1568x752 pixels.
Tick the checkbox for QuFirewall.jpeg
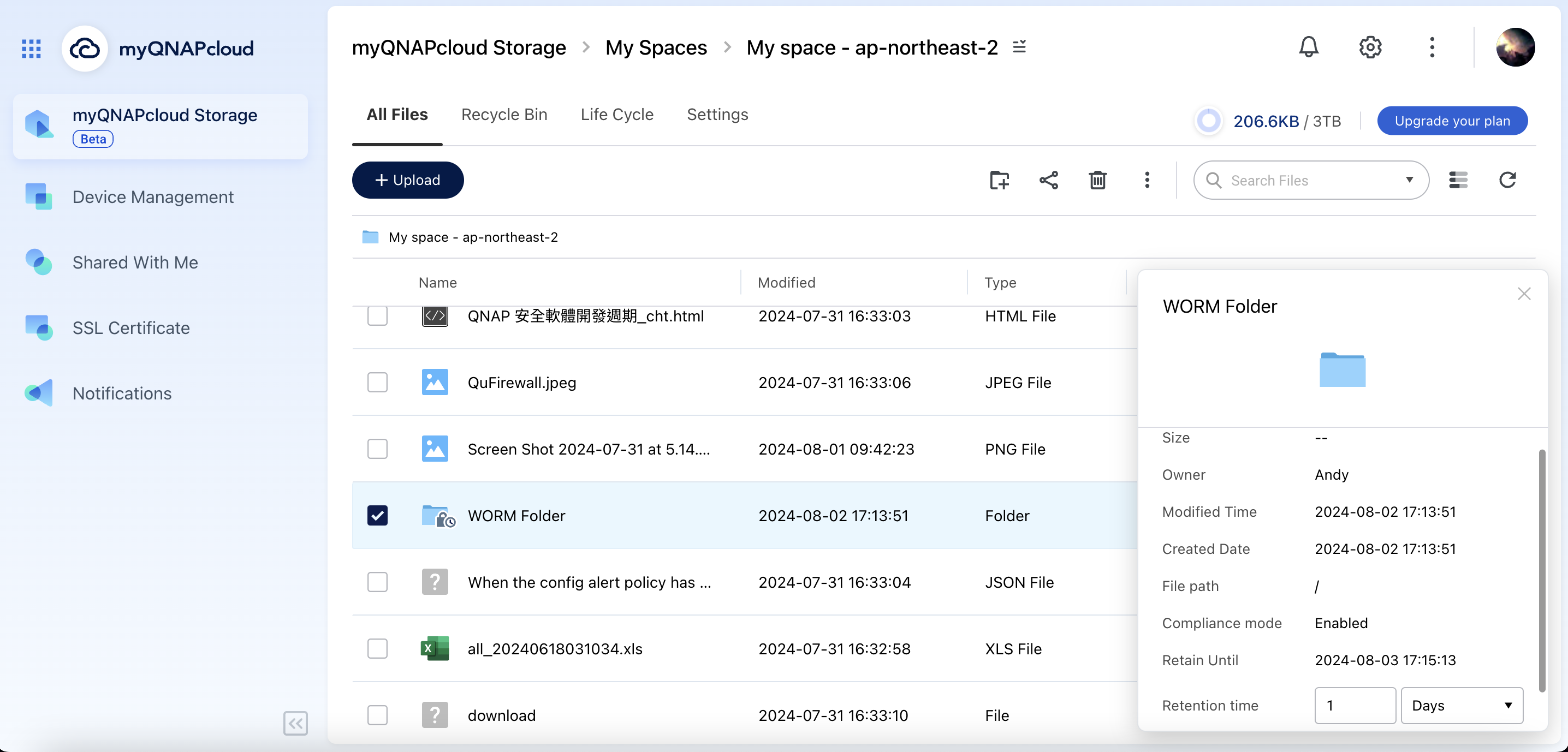pos(377,382)
